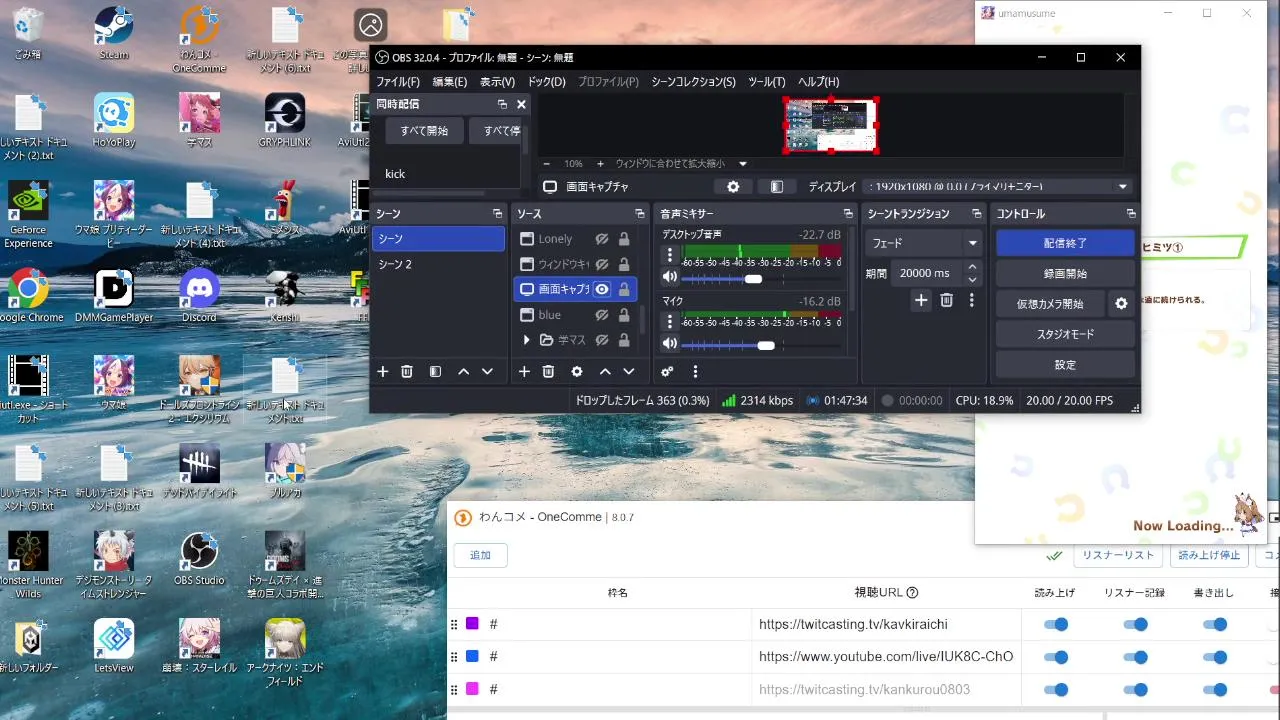Open OBS Studio desktop shortcut
1280x720 pixels.
click(x=199, y=559)
